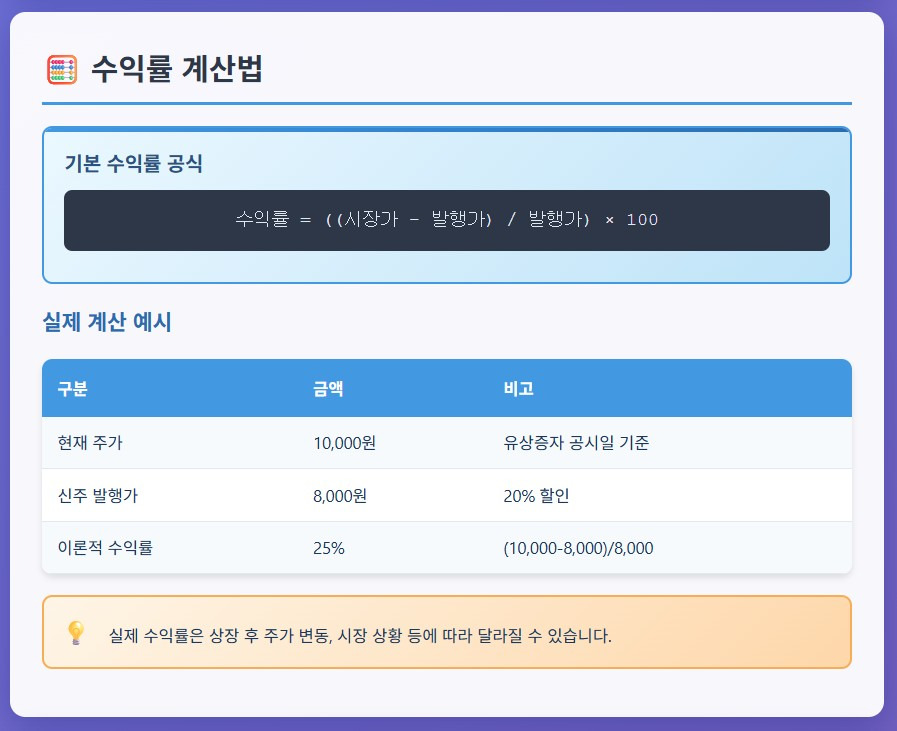The image size is (897, 731).
Task: Click the (10,000-8,000)/8,000 calculation cell
Action: (x=578, y=548)
